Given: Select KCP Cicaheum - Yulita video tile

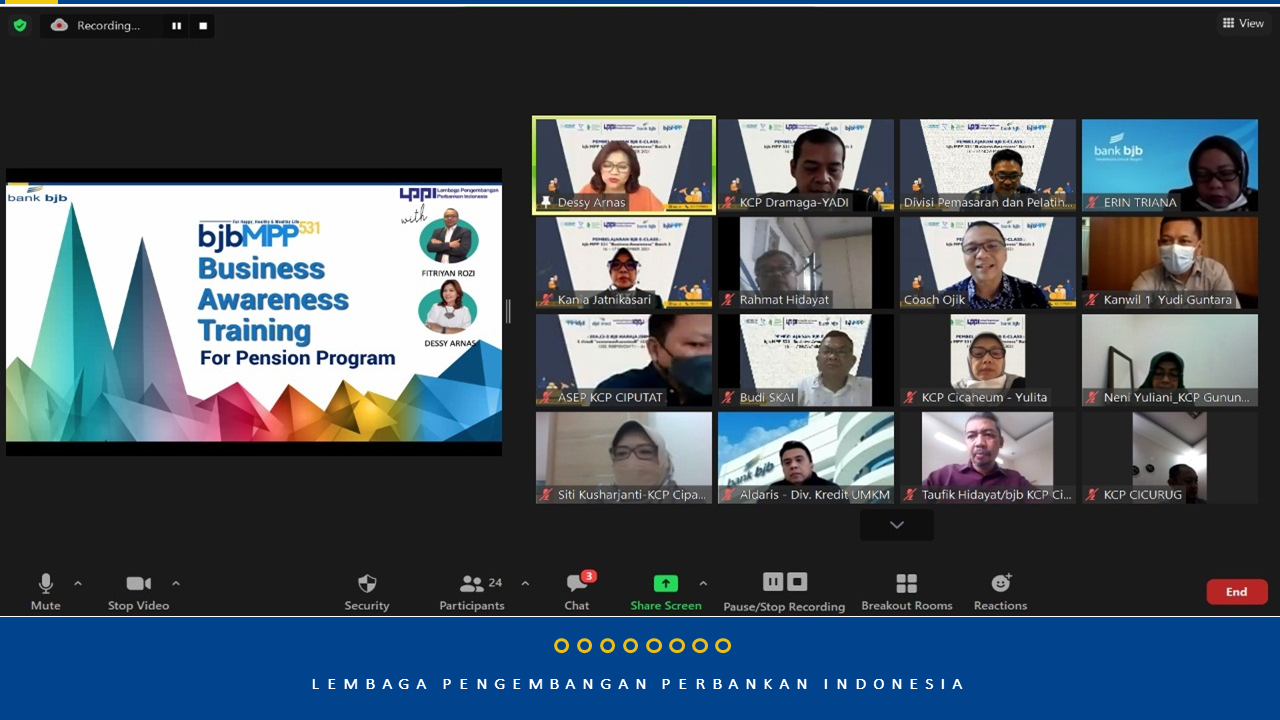Looking at the screenshot, I should 988,360.
